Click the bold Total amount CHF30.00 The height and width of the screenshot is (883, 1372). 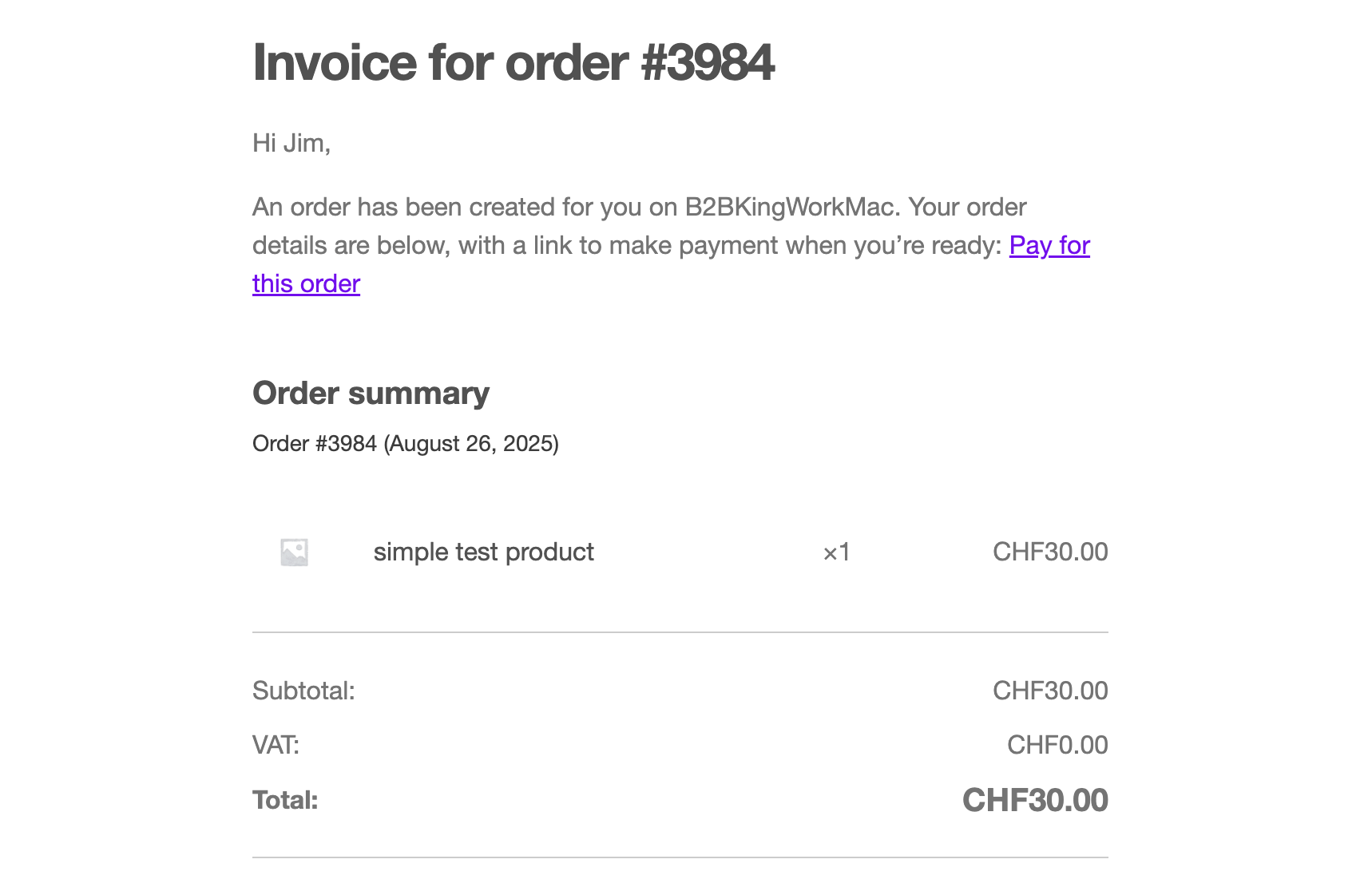click(x=1035, y=800)
